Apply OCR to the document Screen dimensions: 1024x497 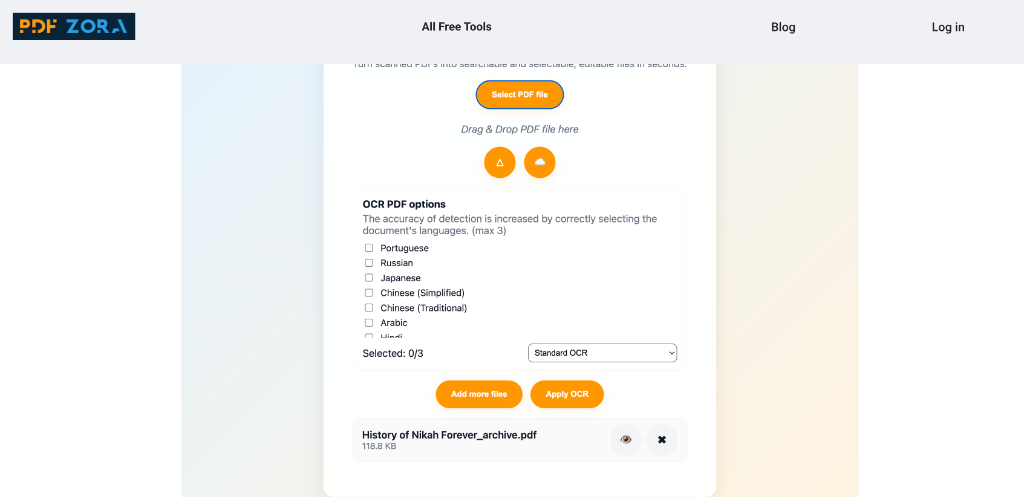tap(567, 394)
